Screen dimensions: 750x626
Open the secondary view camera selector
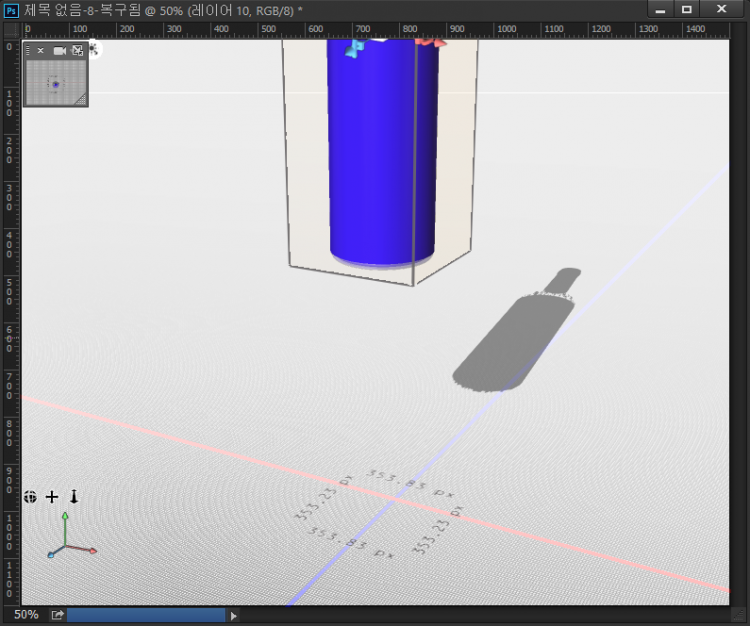(x=59, y=50)
